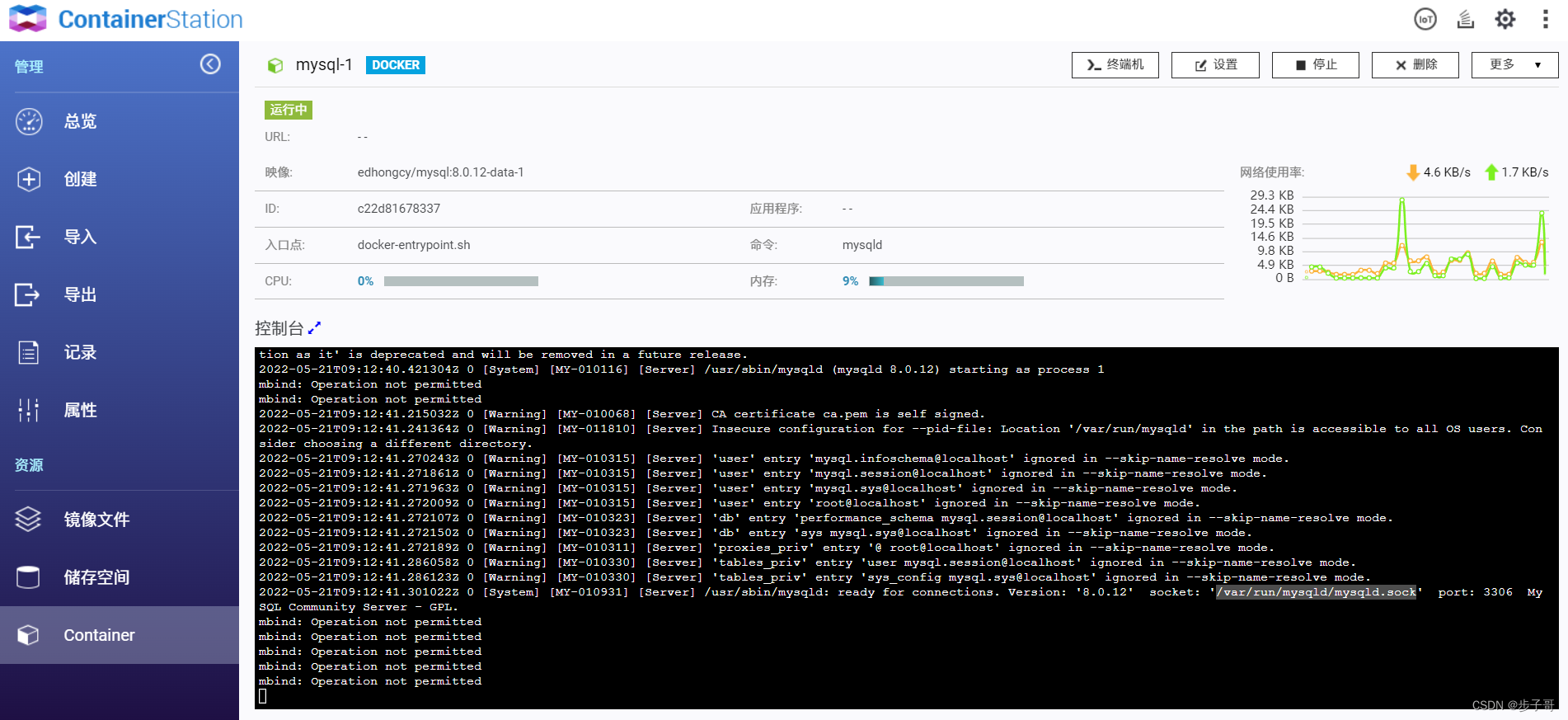Click 4.6 KB/s download rate text
Image resolution: width=1568 pixels, height=720 pixels.
tap(1447, 172)
